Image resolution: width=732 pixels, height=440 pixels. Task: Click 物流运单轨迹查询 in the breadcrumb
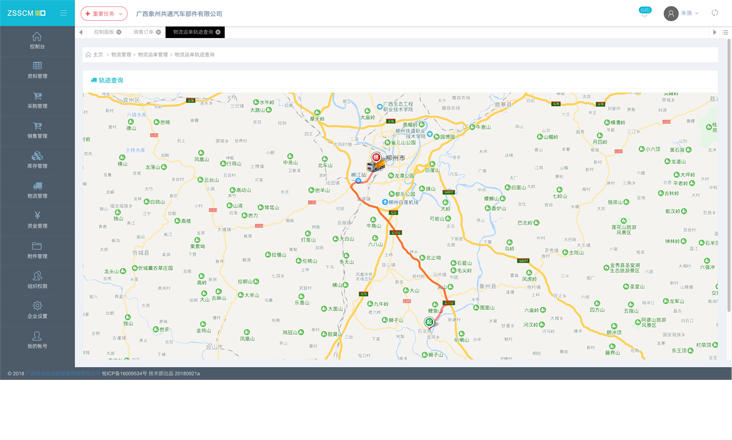[x=195, y=55]
